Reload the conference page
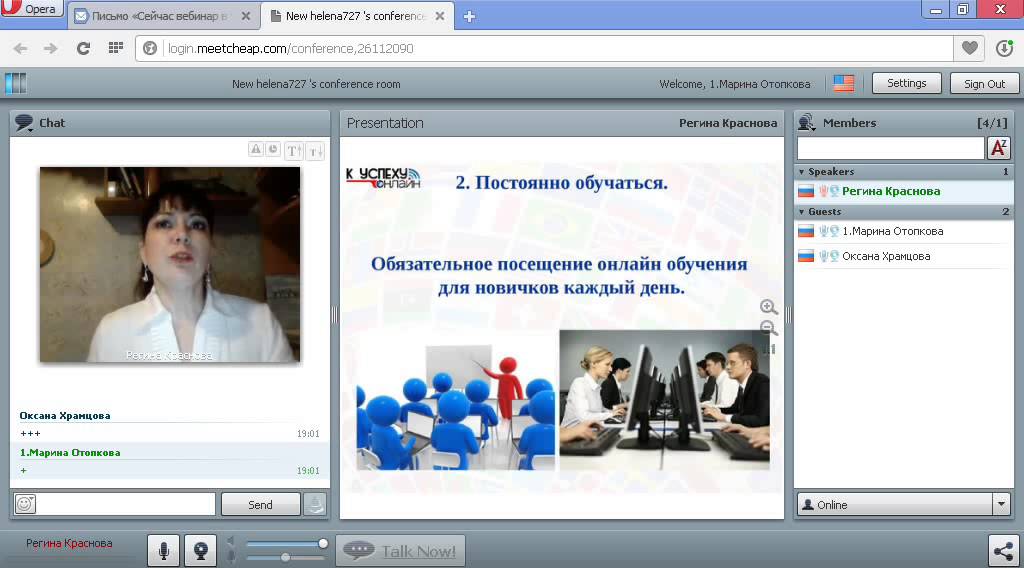The image size is (1024, 568). [83, 48]
